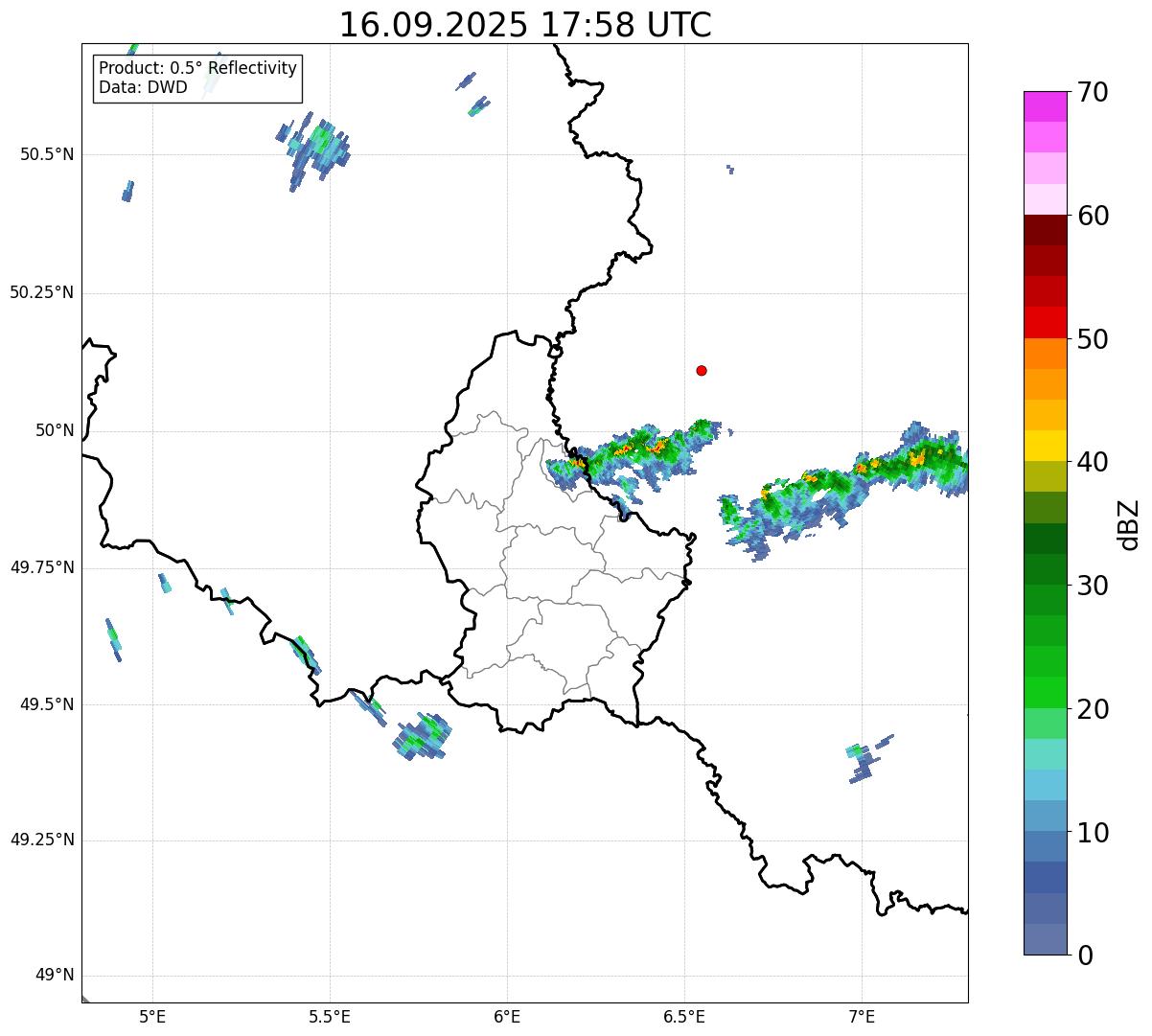This screenshot has height=1036, width=1152.
Task: Click the latitude label '50.25°N'
Action: point(42,293)
